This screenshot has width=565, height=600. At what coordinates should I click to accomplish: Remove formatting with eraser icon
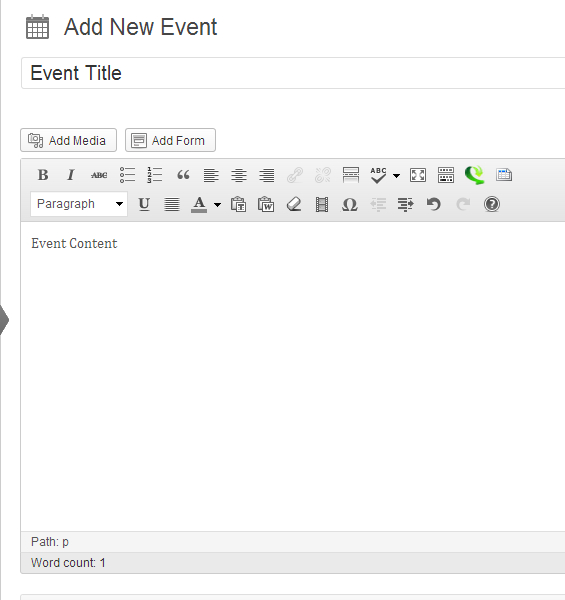point(294,204)
